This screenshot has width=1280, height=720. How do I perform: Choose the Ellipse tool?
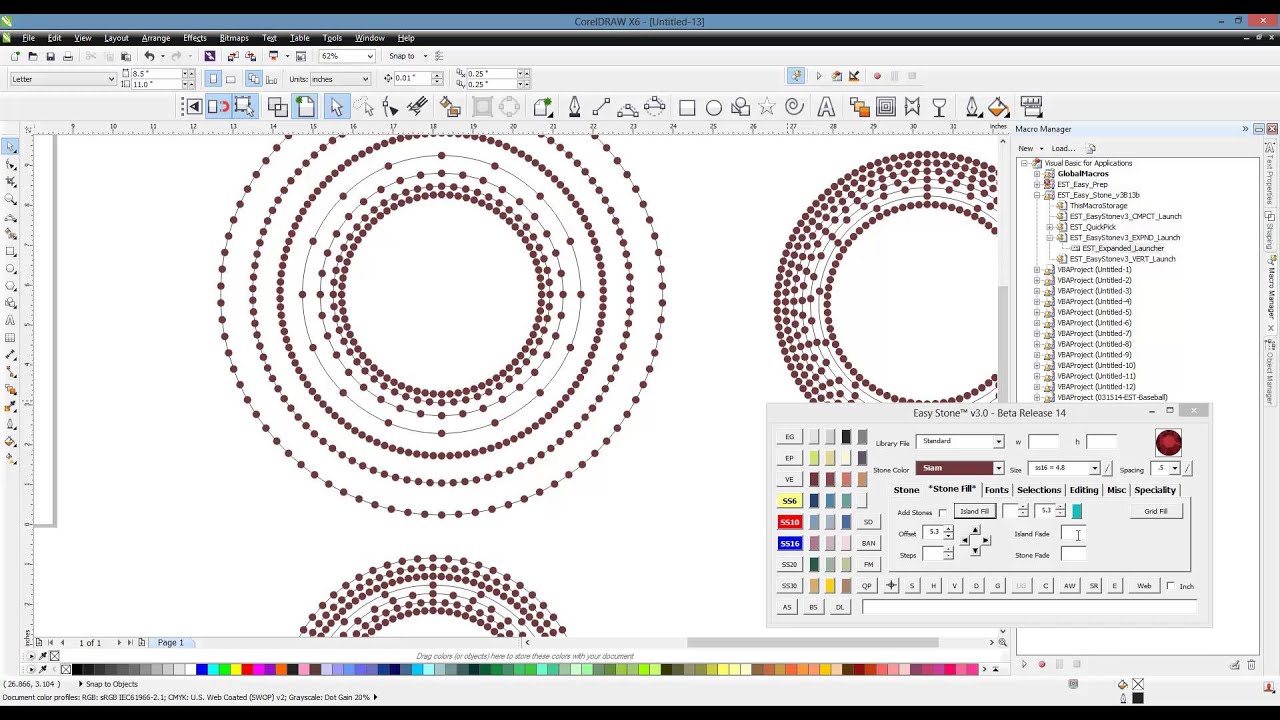tap(714, 107)
